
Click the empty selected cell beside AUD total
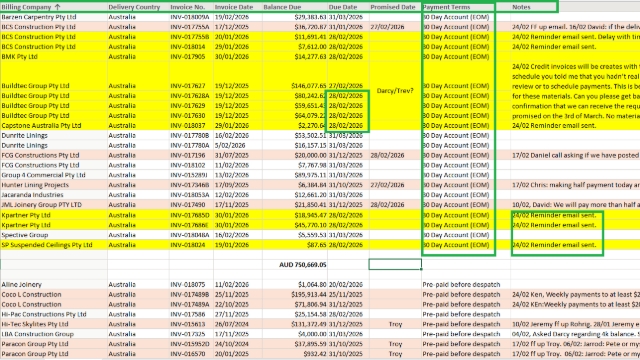click(395, 264)
